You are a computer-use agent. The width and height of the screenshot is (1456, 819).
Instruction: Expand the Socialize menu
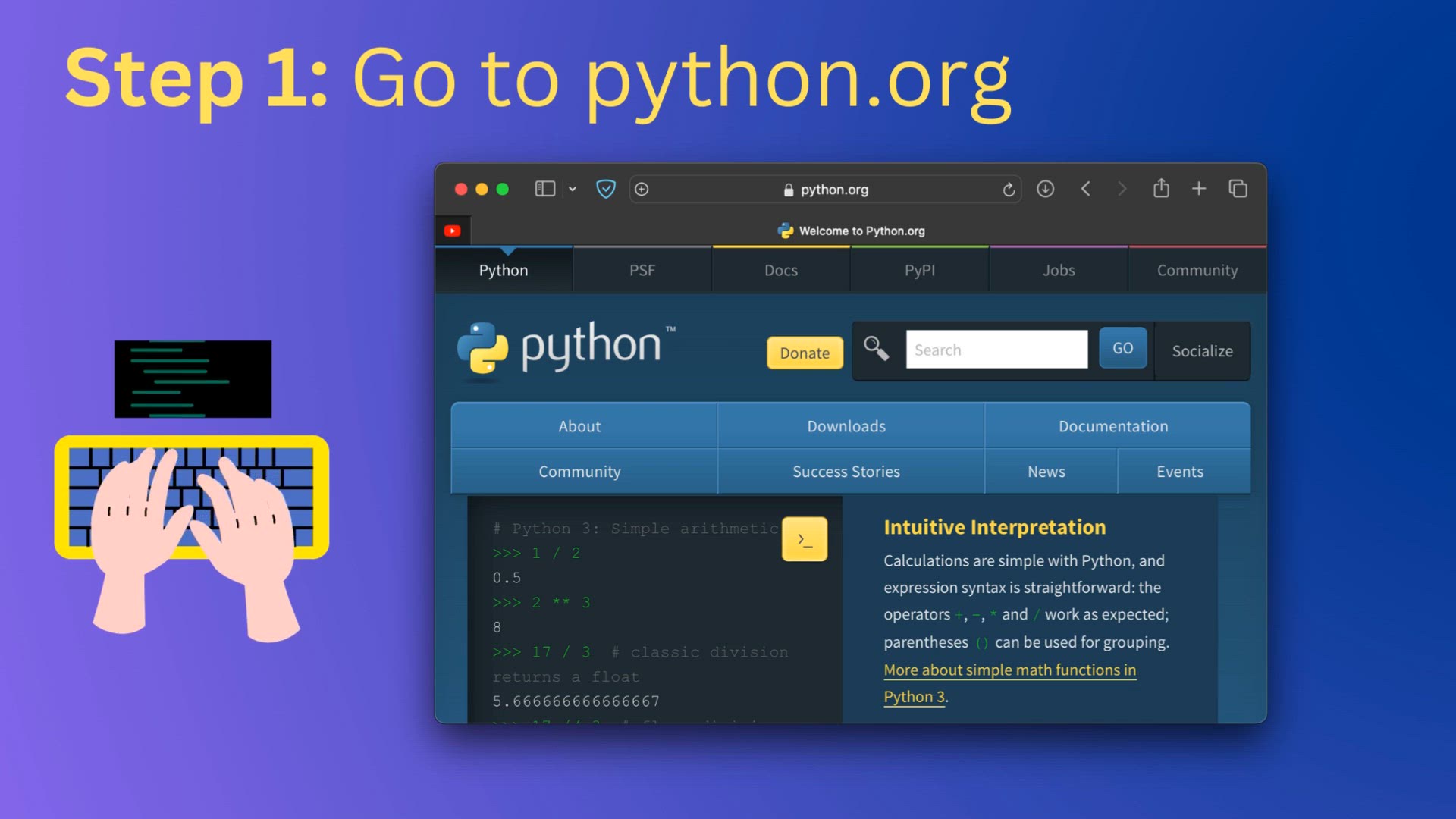1202,351
